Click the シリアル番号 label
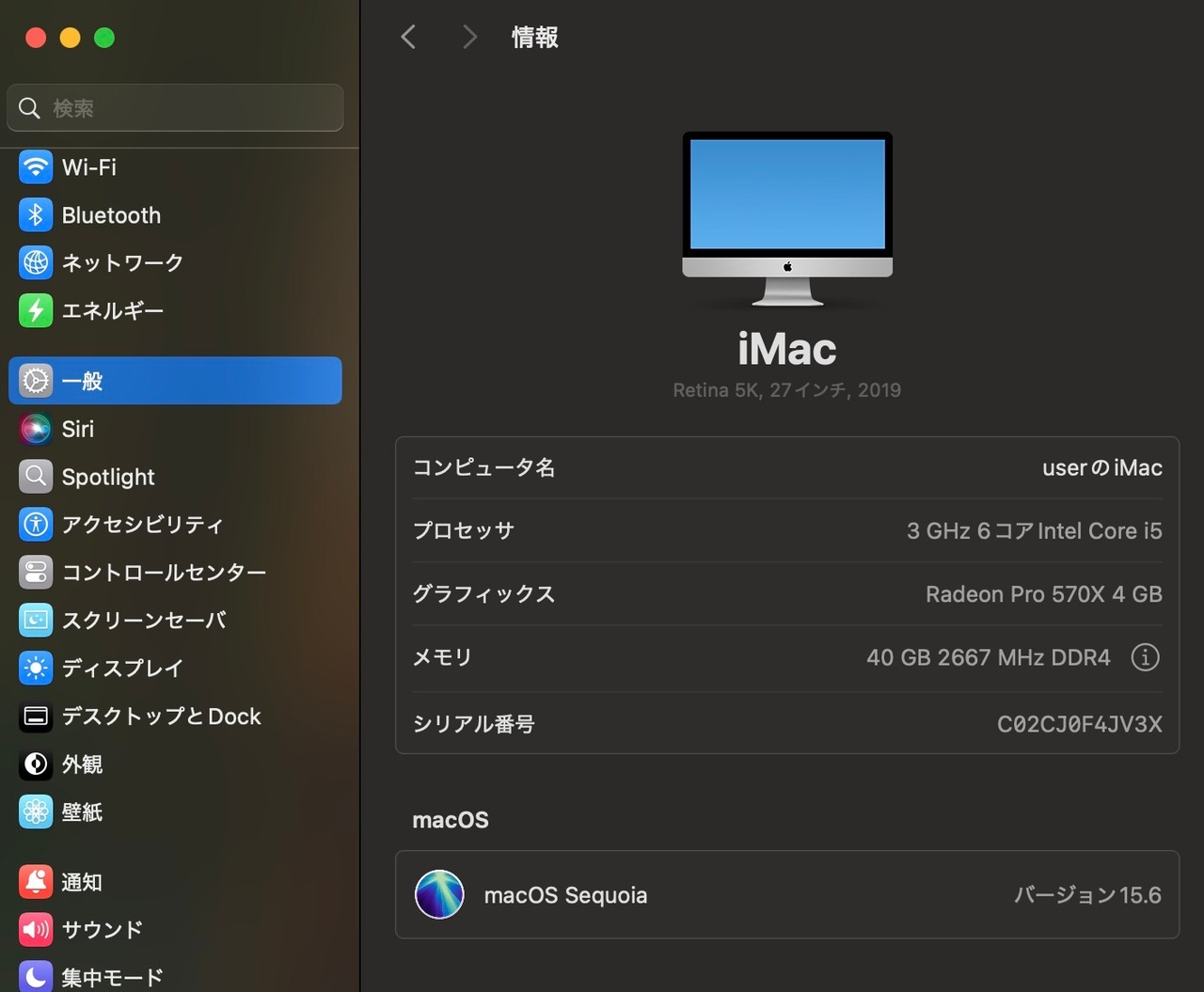The width and height of the screenshot is (1204, 992). tap(474, 724)
